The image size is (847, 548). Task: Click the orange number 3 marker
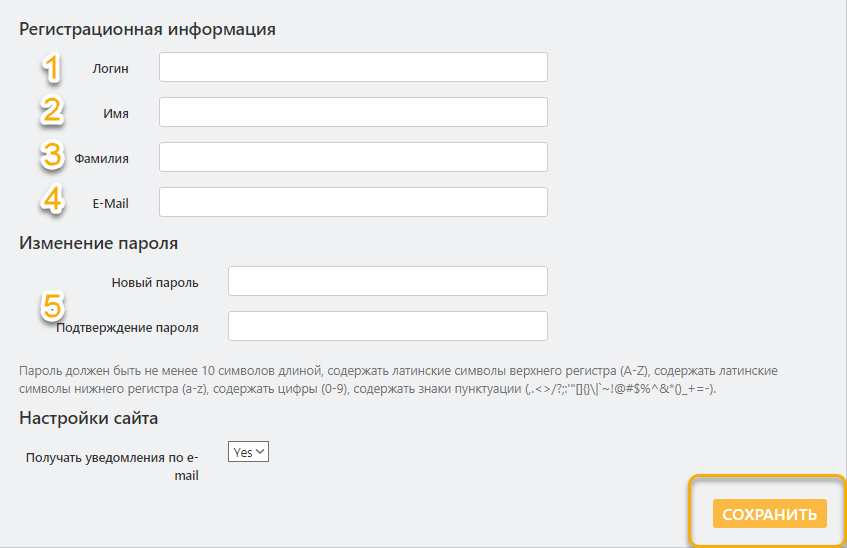52,156
